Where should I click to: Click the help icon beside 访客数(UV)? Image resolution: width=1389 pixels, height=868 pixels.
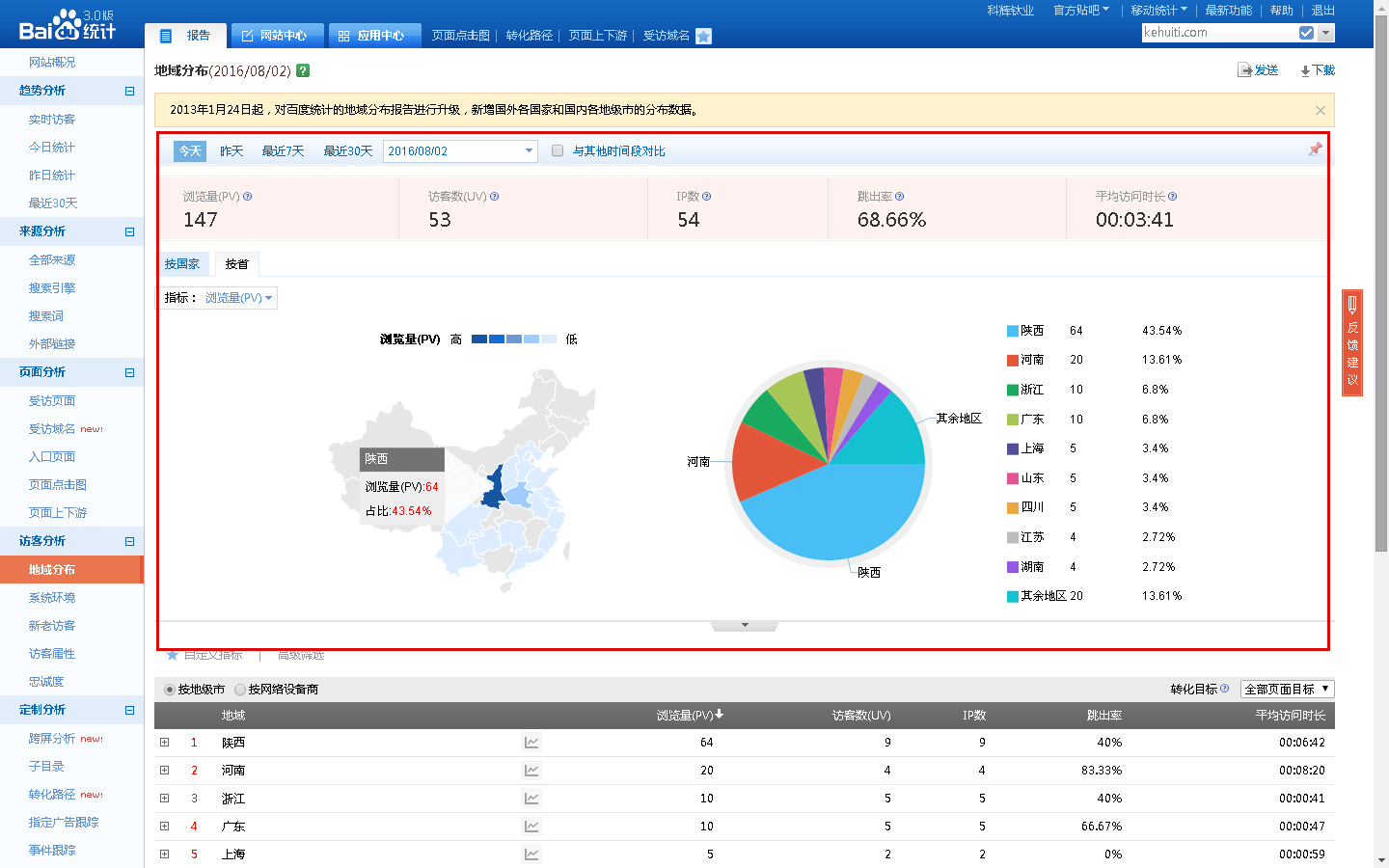[x=495, y=197]
